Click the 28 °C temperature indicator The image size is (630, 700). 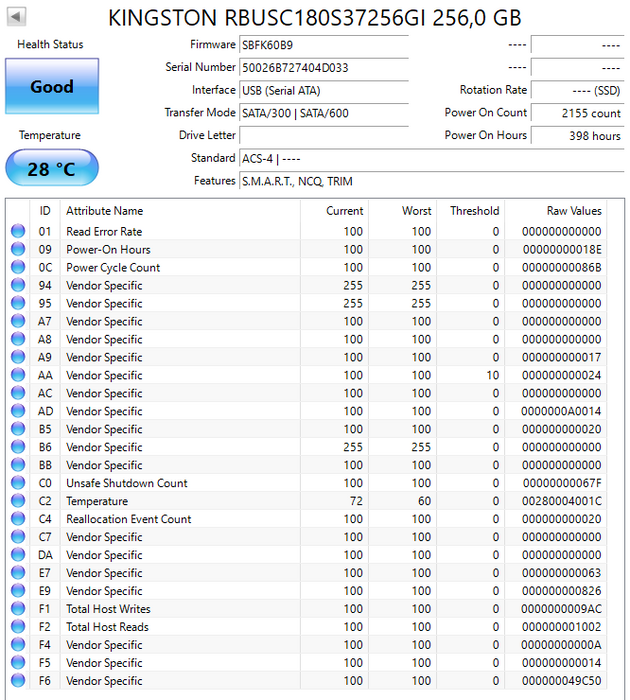(x=52, y=169)
